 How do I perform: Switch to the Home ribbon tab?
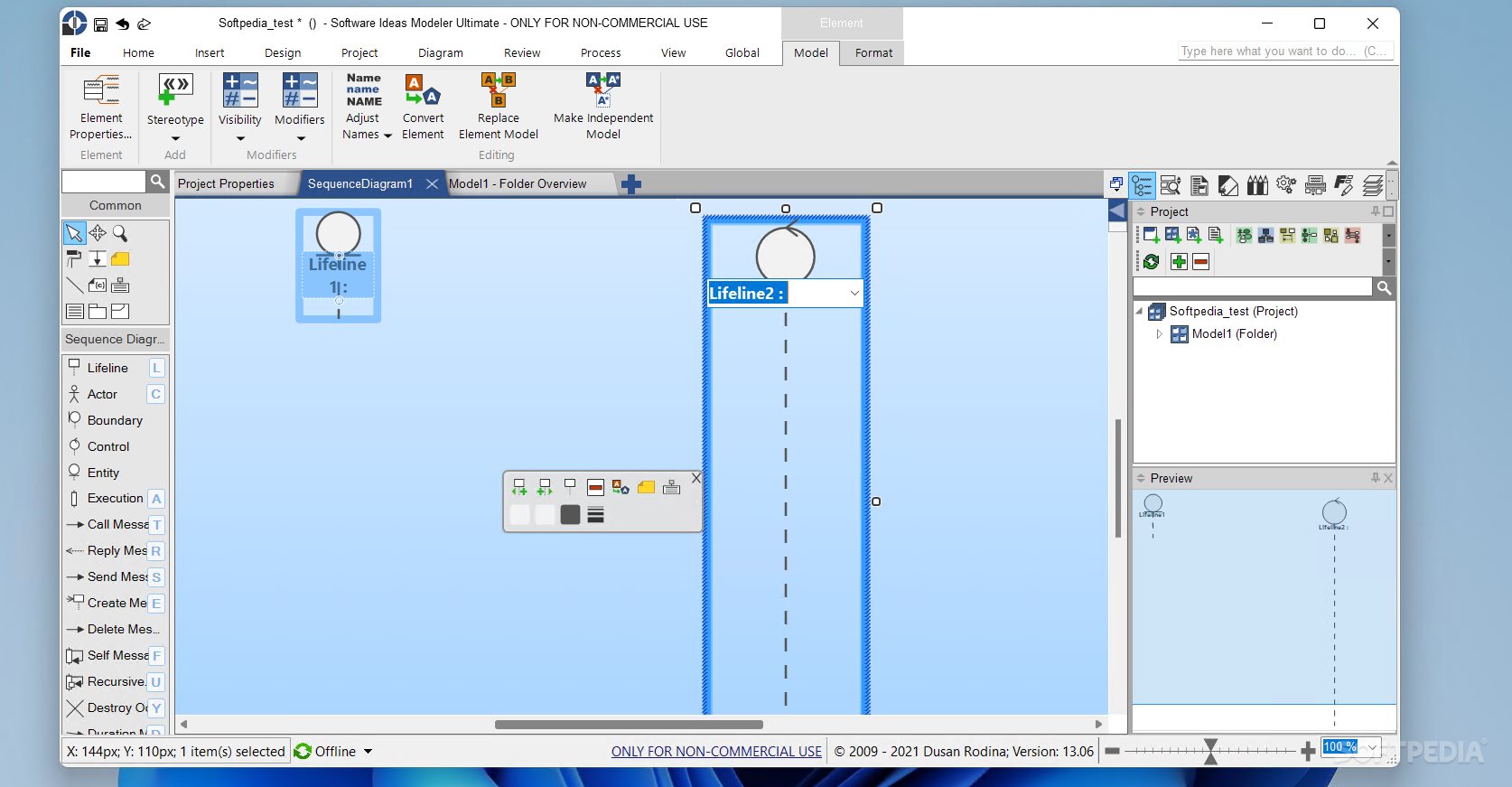(x=138, y=52)
